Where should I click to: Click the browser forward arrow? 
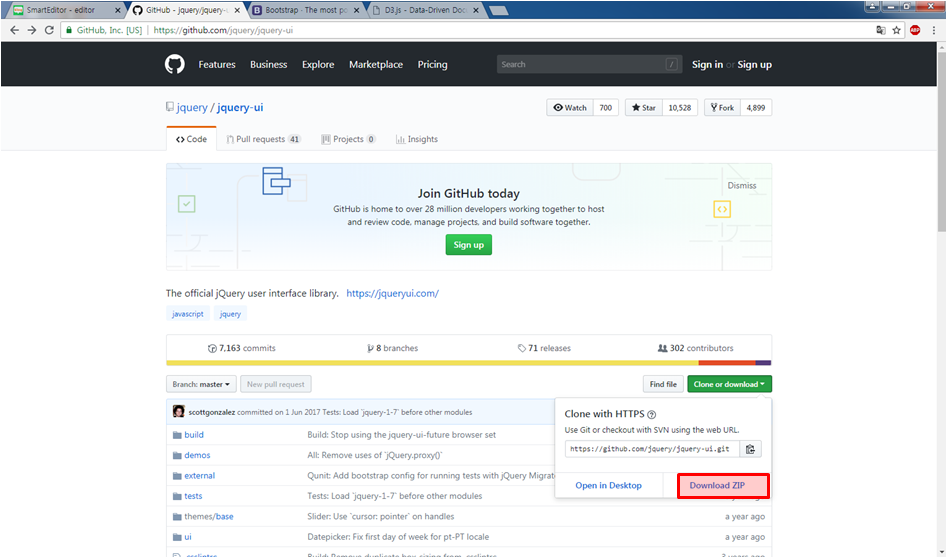[x=32, y=30]
